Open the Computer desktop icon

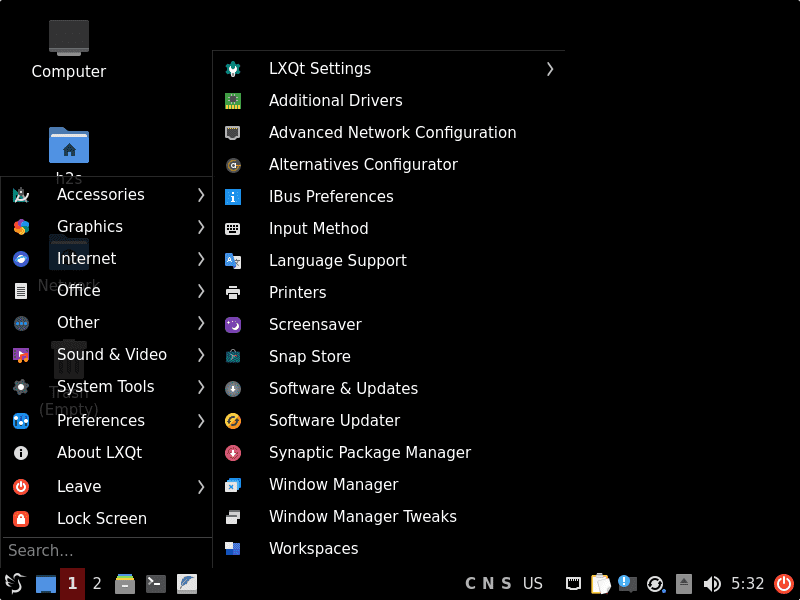(69, 40)
